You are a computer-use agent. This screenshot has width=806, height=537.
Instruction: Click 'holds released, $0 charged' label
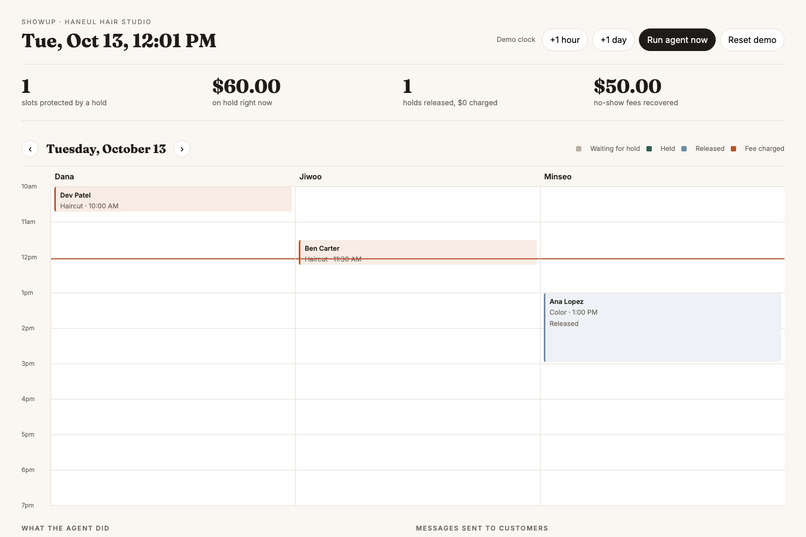[x=450, y=103]
